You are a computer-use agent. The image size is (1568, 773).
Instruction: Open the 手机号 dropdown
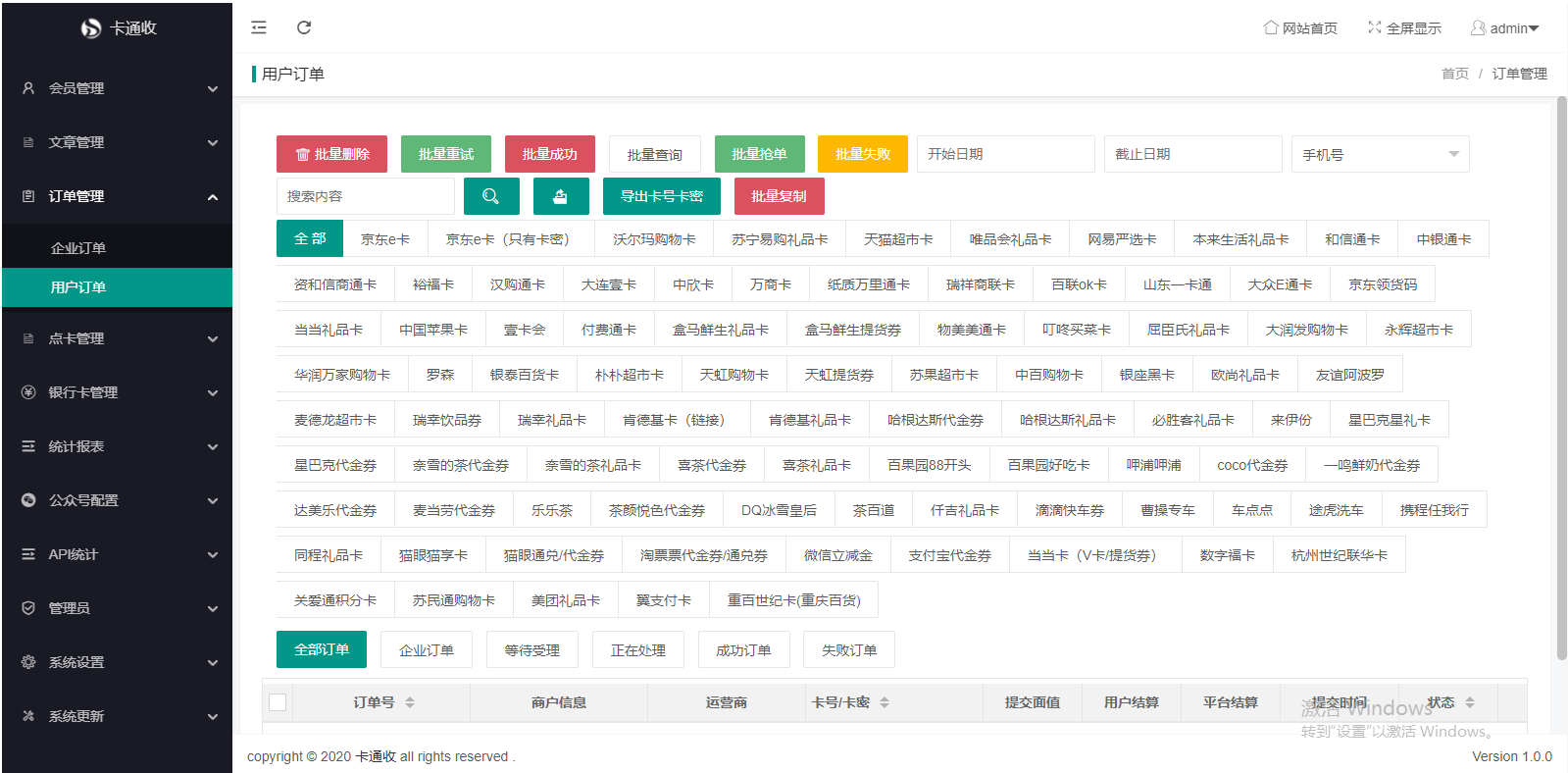(1379, 154)
